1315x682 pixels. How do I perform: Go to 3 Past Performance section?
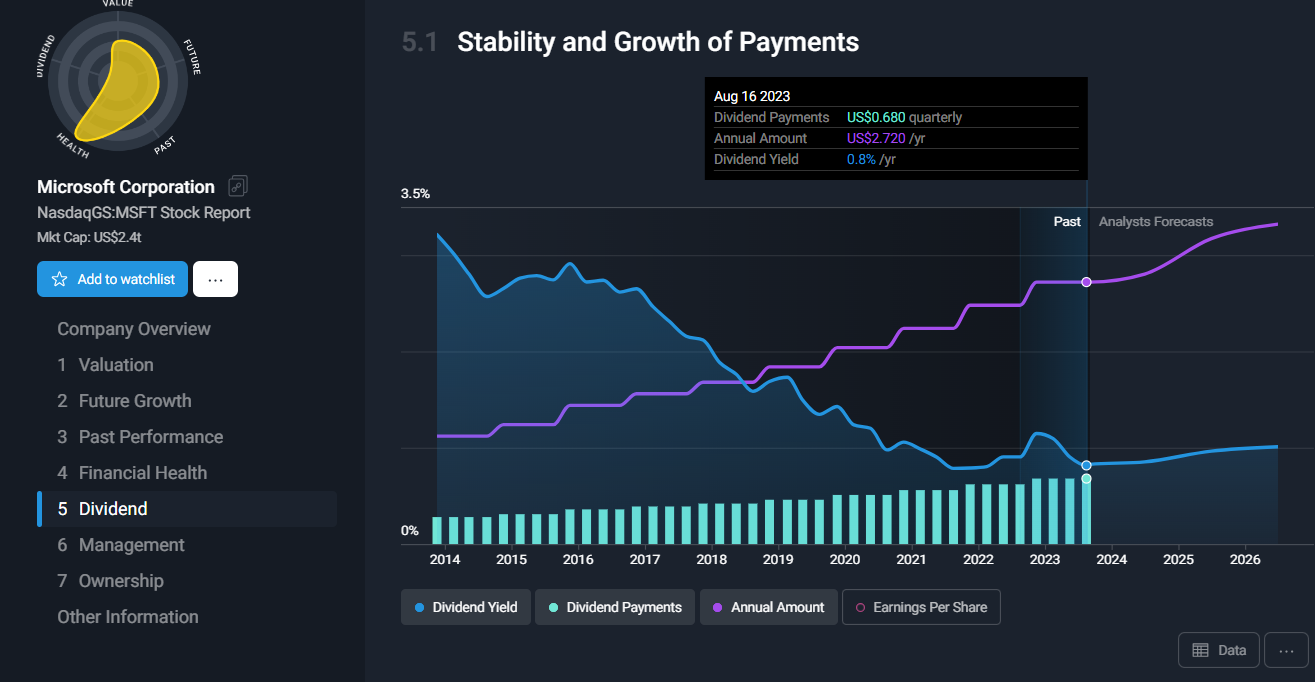point(140,437)
